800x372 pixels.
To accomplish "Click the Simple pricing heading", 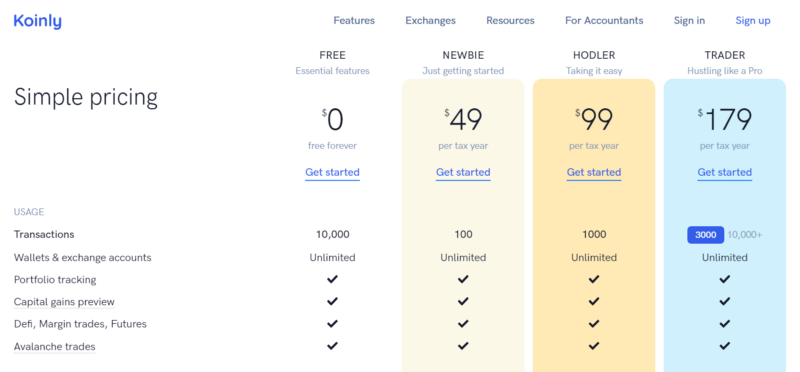I will 86,97.
